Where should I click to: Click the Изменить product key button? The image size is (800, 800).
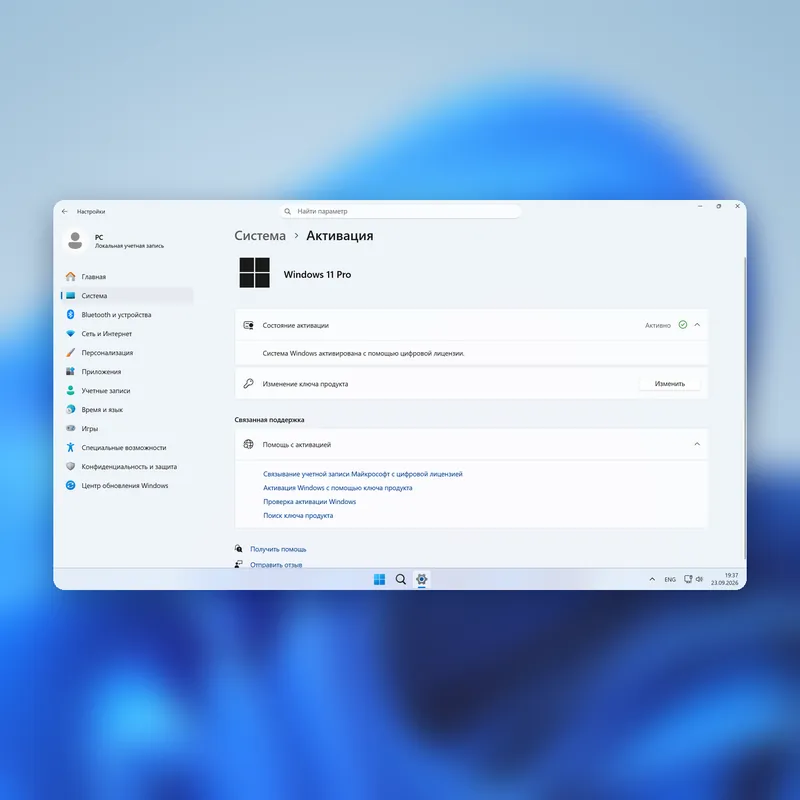669,384
